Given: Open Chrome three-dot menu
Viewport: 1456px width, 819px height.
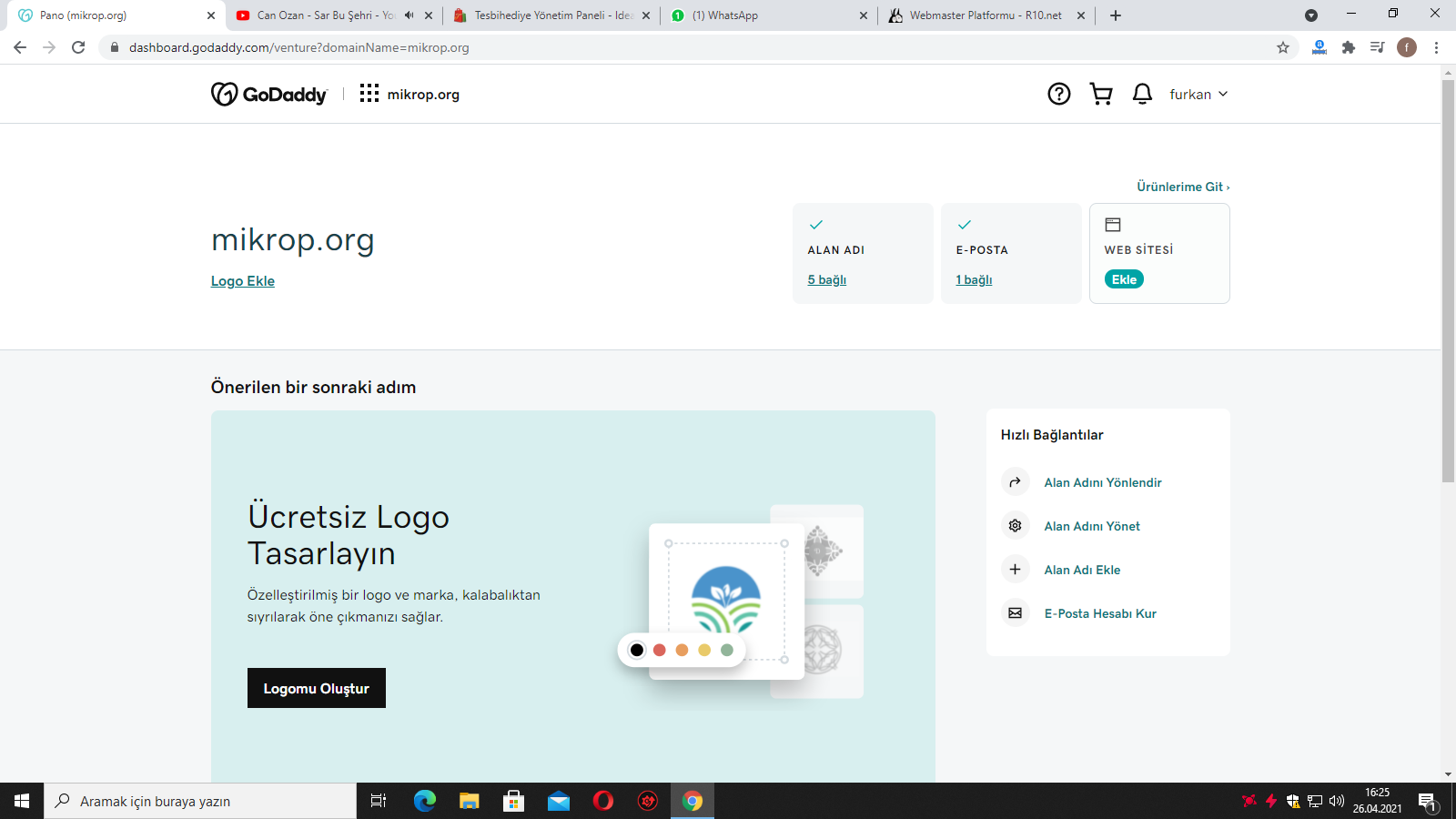Looking at the screenshot, I should pyautogui.click(x=1436, y=47).
